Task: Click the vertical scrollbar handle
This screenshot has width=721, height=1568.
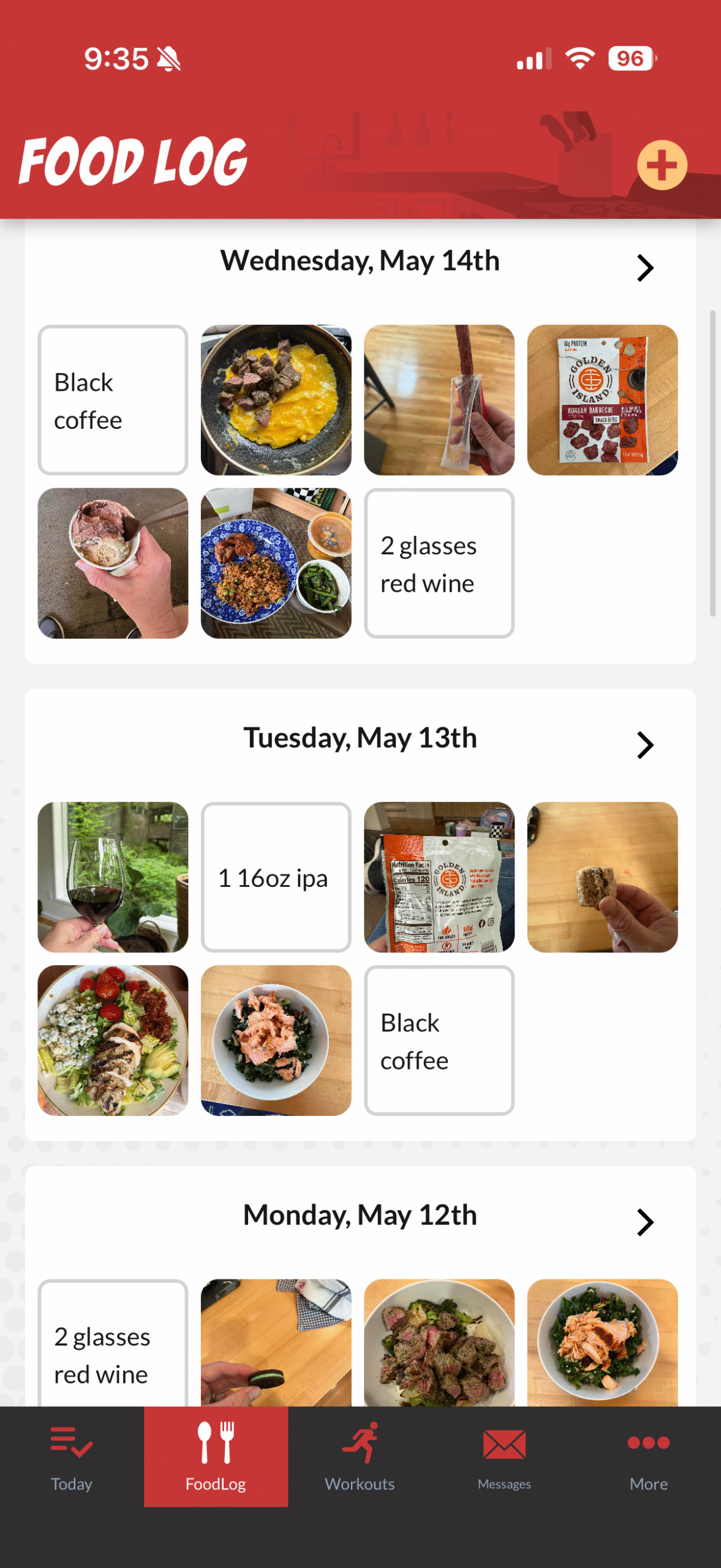Action: 712,462
